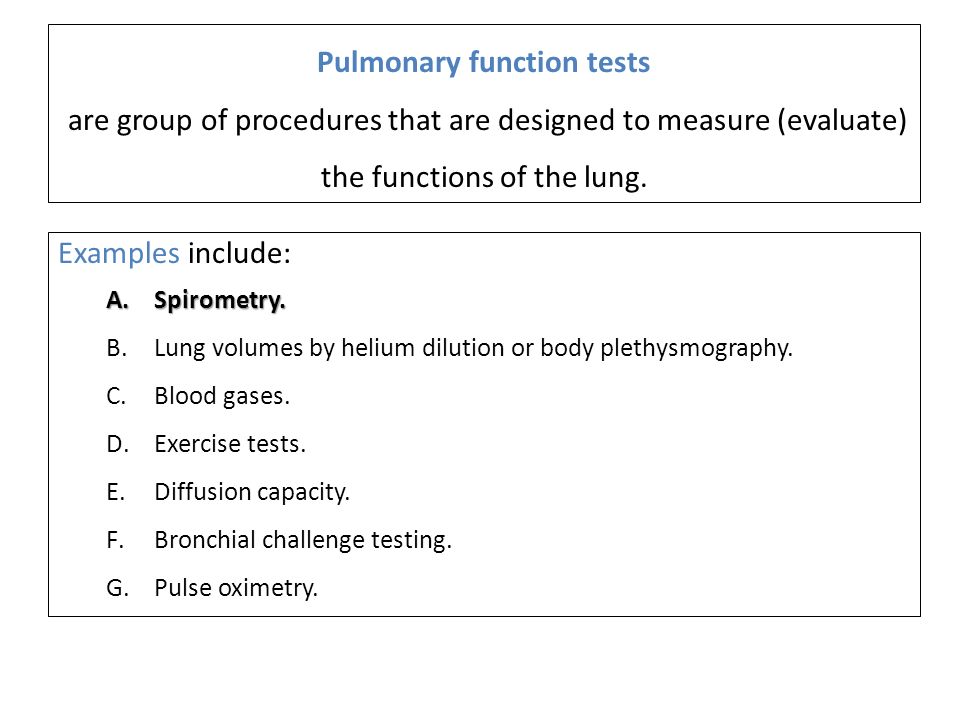Click the phrase functions of the lung
This screenshot has width=960, height=720.
(508, 178)
